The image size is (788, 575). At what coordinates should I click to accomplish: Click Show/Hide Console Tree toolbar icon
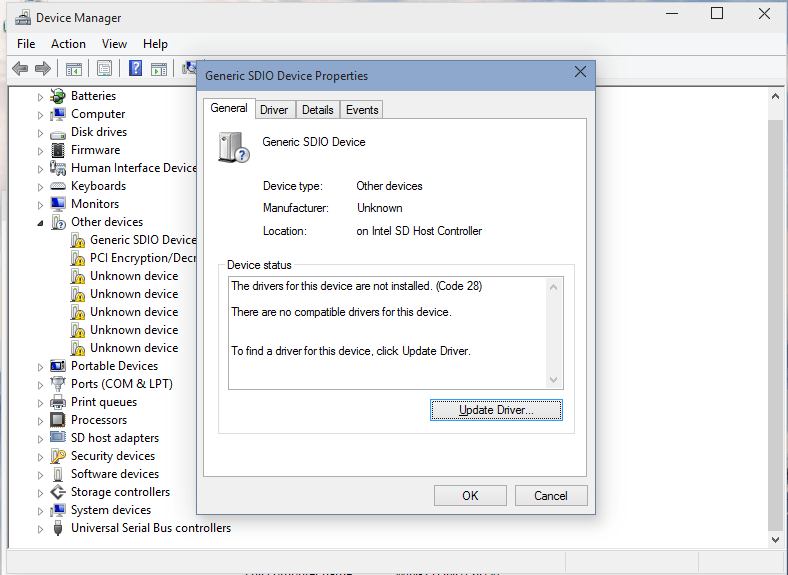[x=74, y=69]
